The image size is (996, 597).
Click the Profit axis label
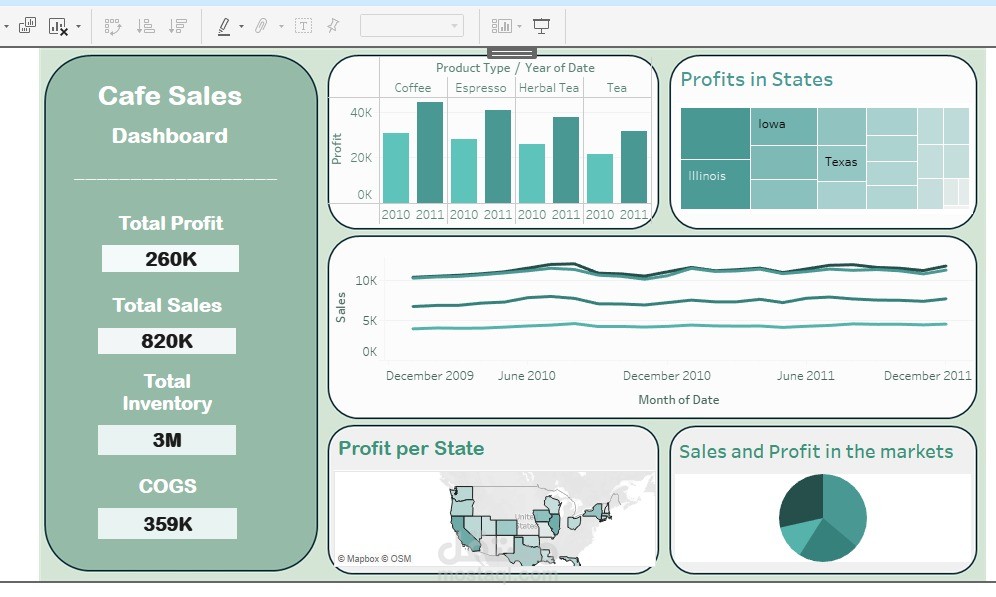337,149
